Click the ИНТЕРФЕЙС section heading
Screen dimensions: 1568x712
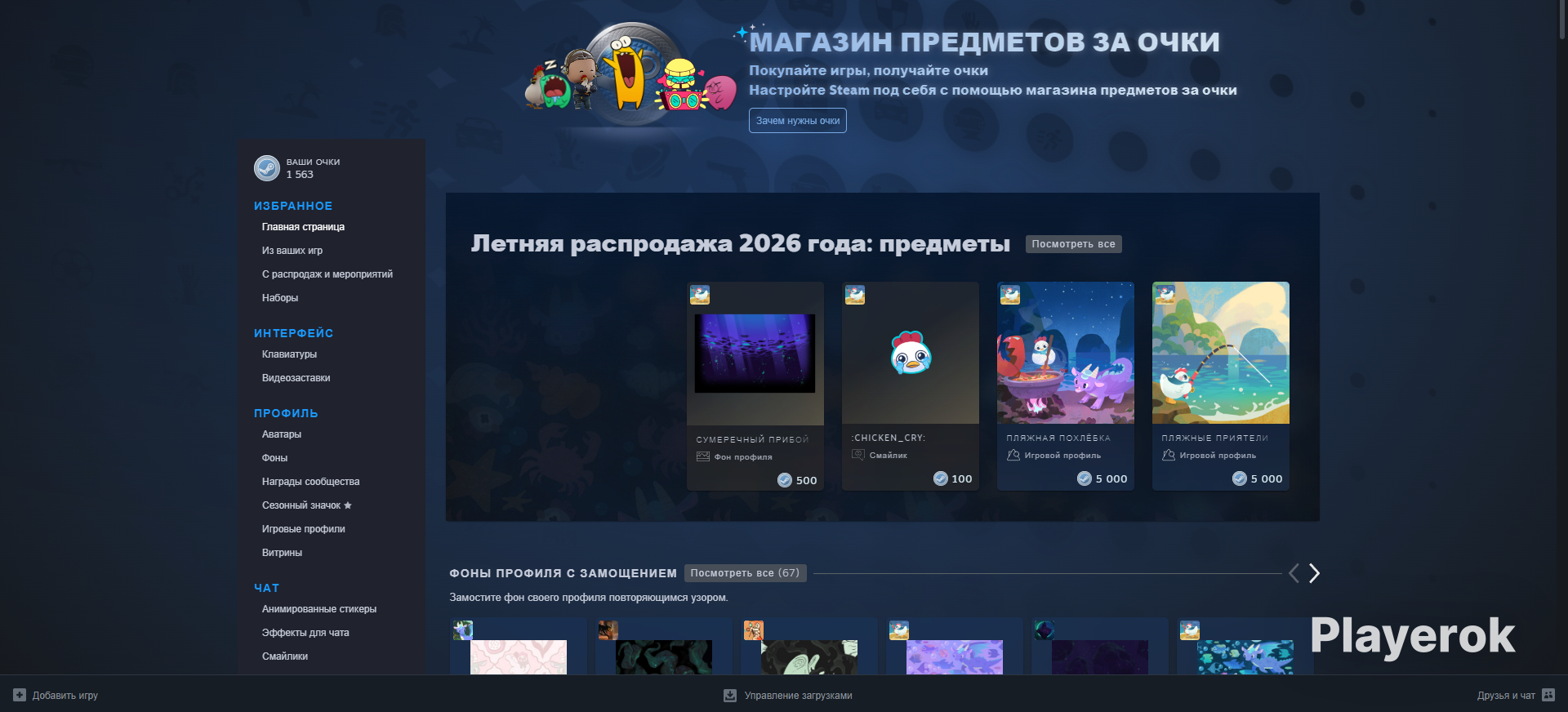(294, 333)
